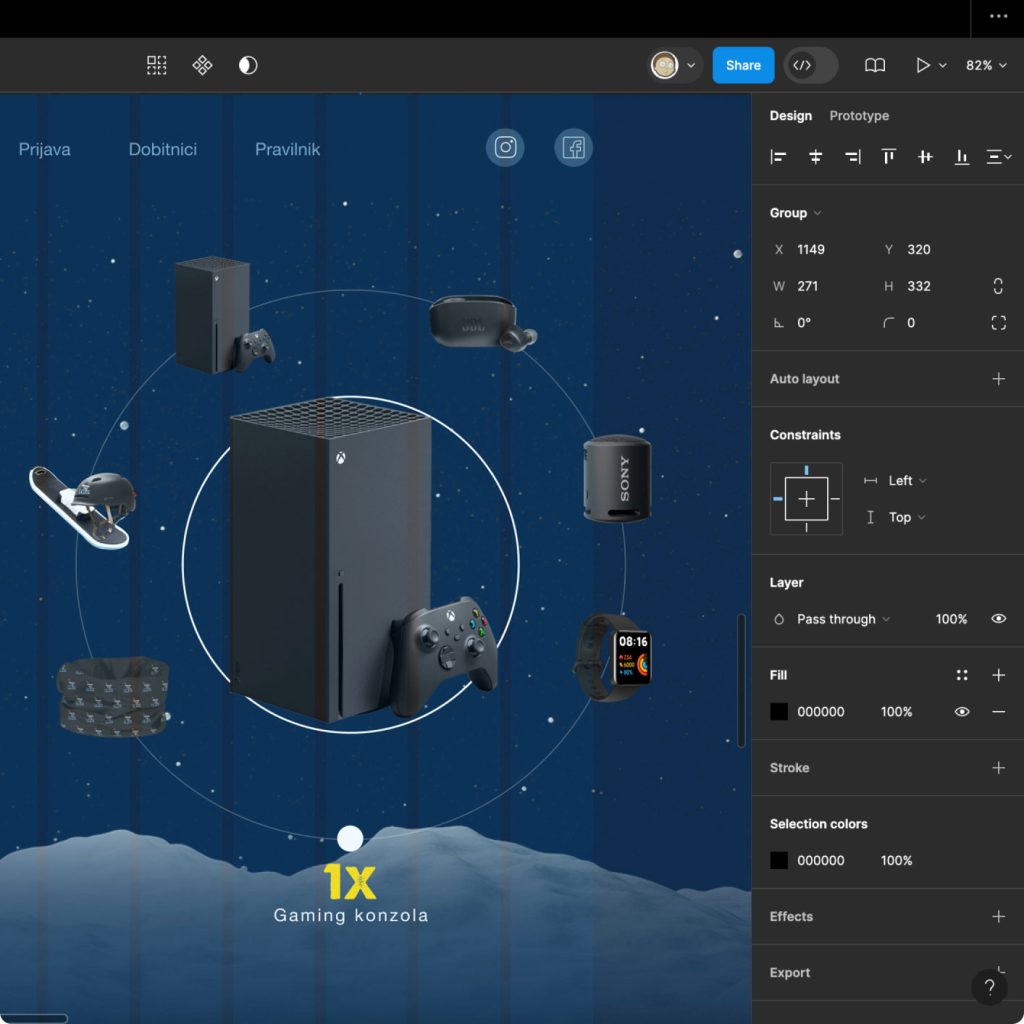Click the align top icon
The height and width of the screenshot is (1024, 1024).
(x=889, y=157)
